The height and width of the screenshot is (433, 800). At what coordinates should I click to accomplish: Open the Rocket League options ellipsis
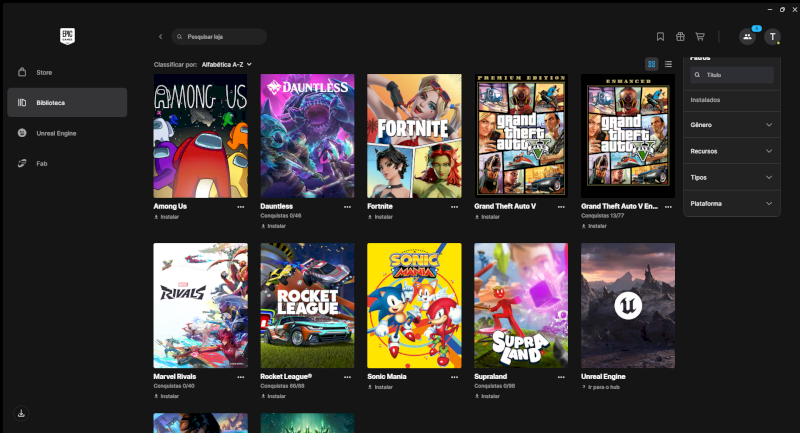pos(347,377)
